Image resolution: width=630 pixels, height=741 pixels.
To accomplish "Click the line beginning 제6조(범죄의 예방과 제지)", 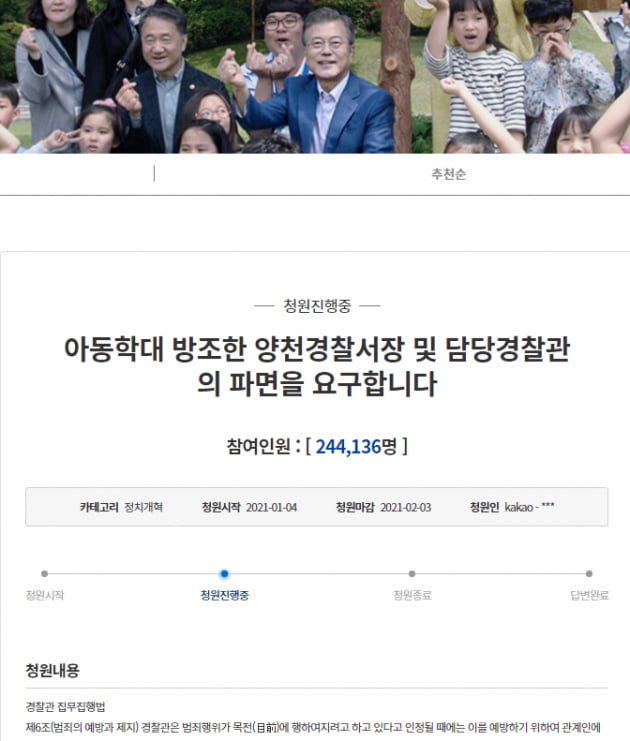I will (x=313, y=727).
